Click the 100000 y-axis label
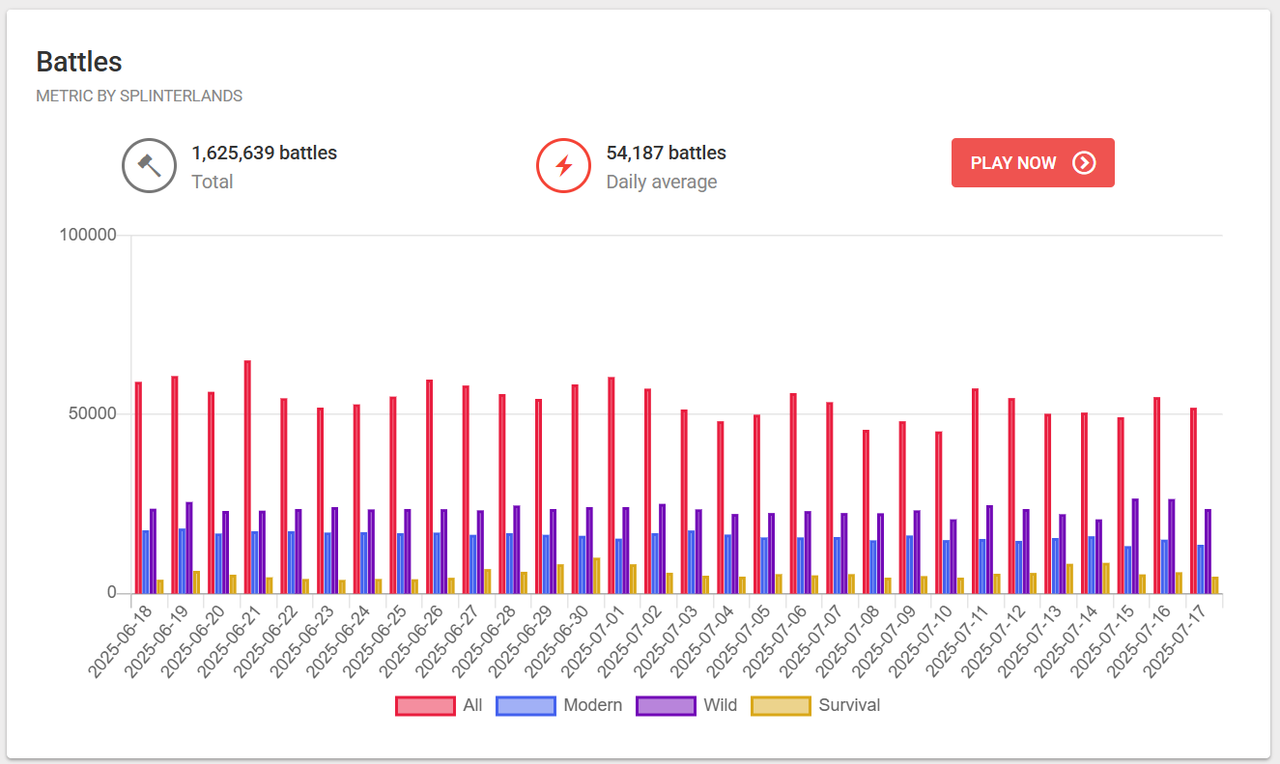The image size is (1280, 764). click(89, 235)
